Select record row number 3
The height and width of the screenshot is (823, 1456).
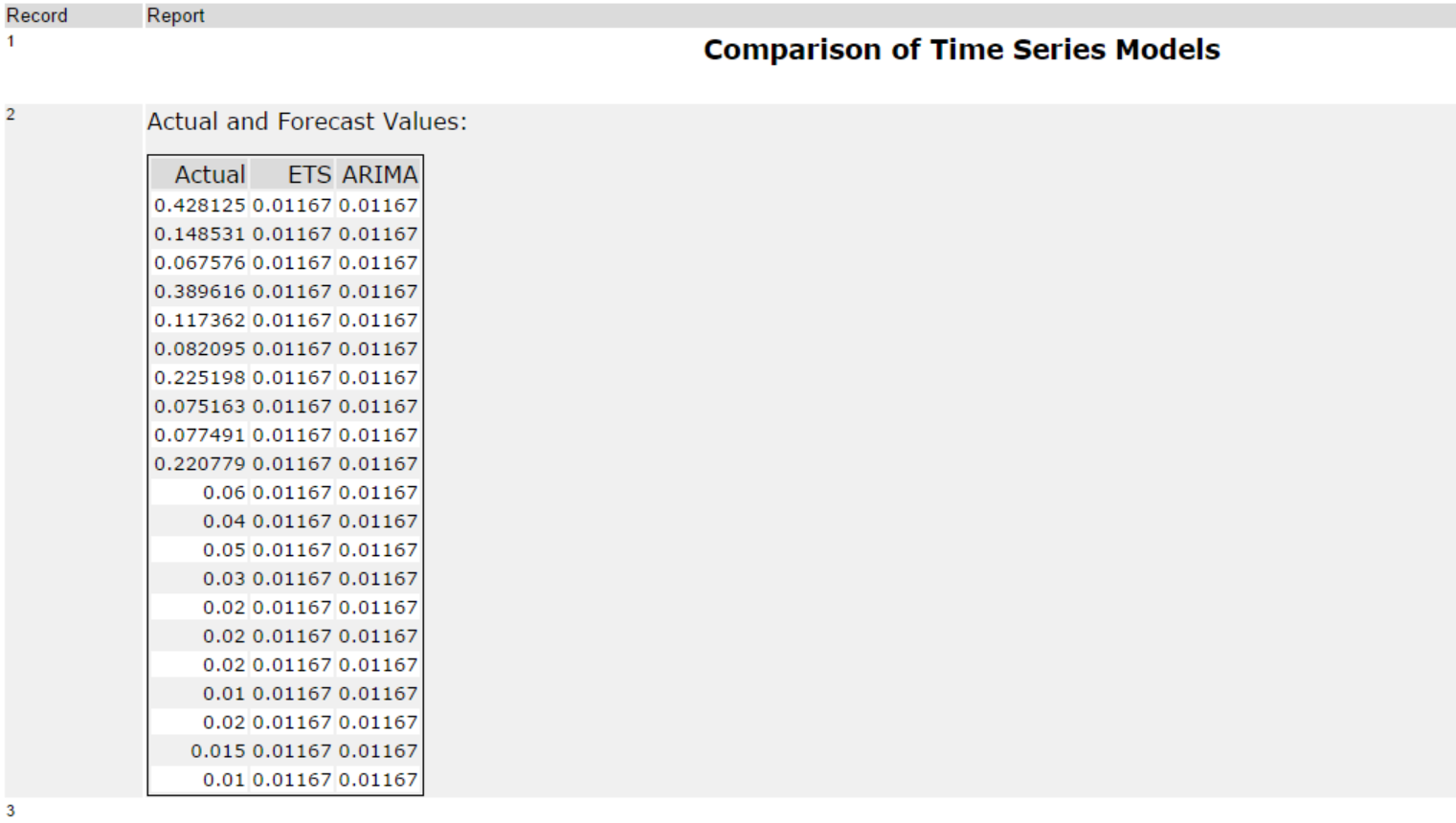(11, 811)
